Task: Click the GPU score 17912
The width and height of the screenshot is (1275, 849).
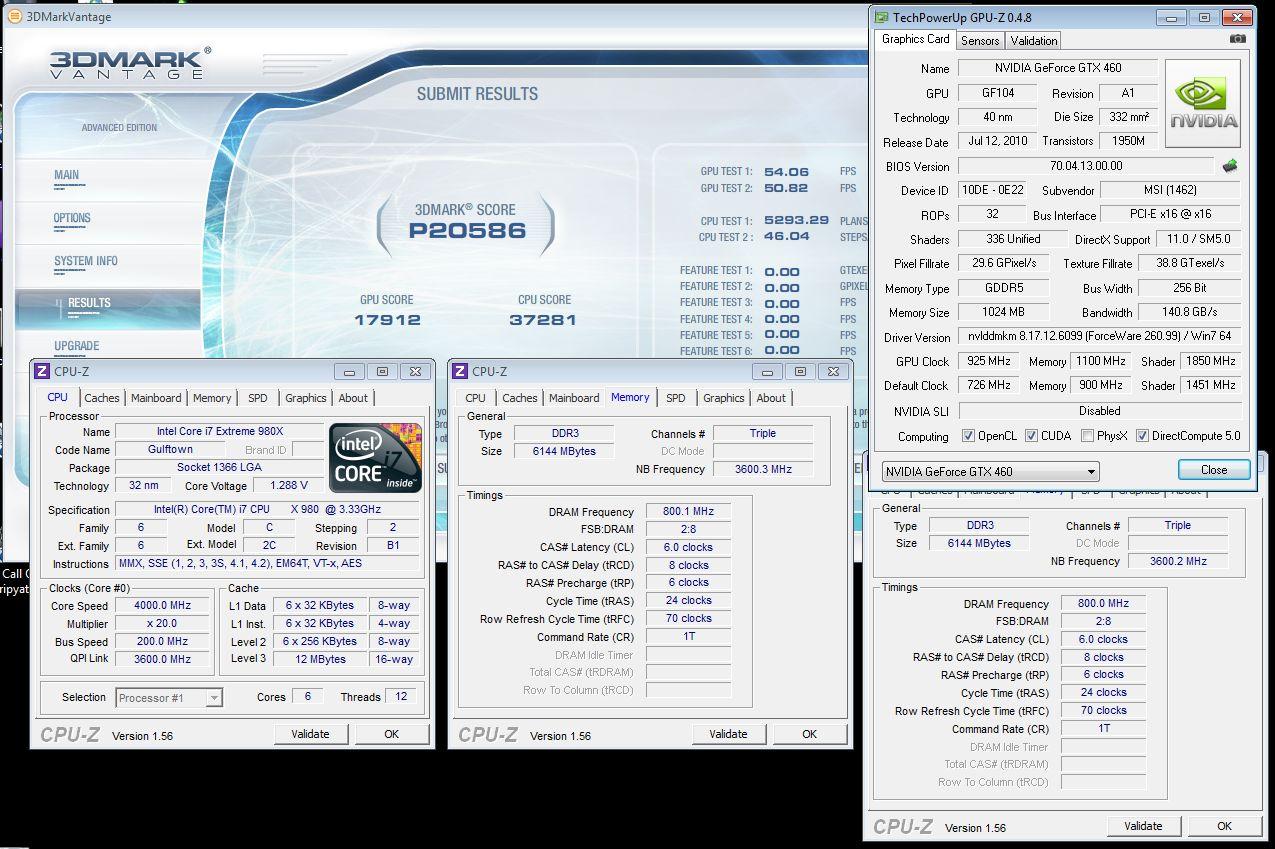Action: (387, 320)
